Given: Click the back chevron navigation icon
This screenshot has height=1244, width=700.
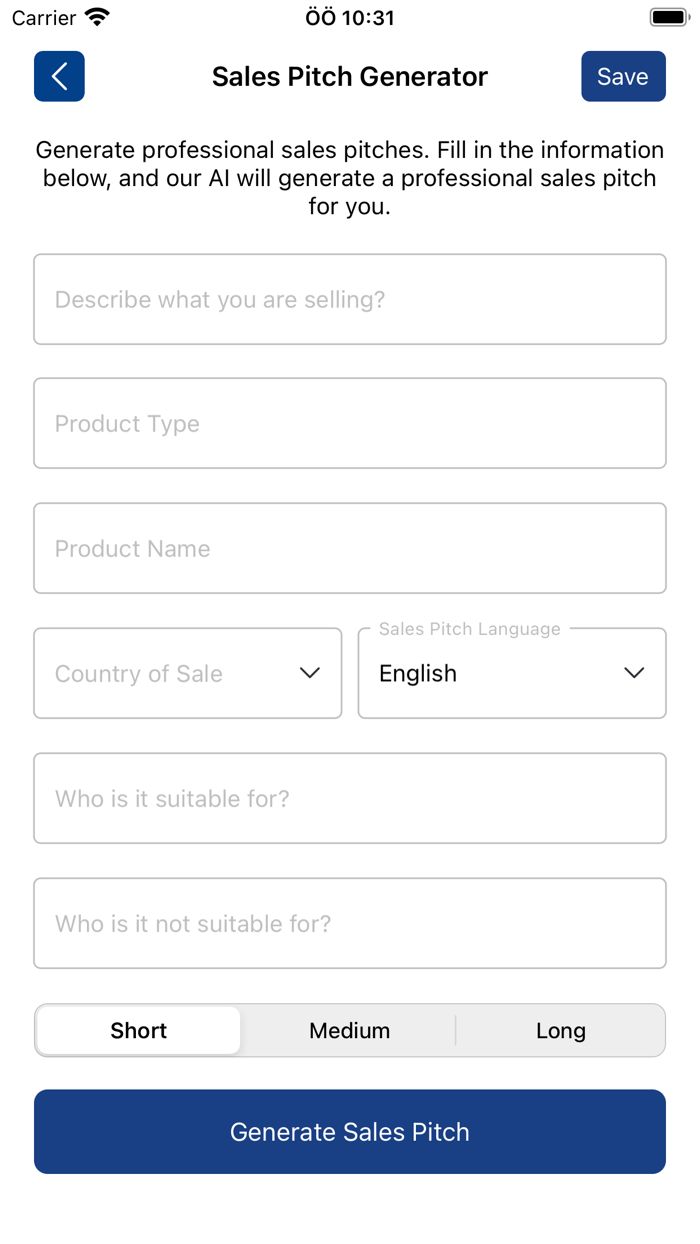Looking at the screenshot, I should point(58,76).
